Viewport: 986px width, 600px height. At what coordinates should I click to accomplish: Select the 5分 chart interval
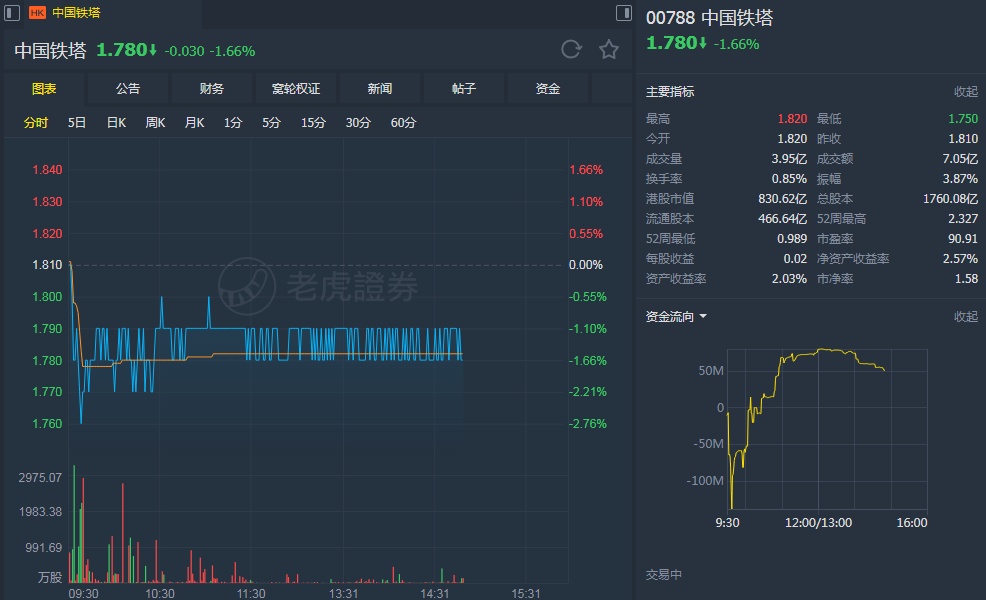click(271, 123)
